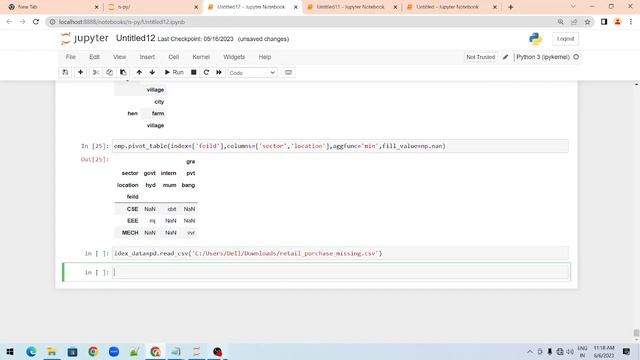This screenshot has width=640, height=360.
Task: Open the command palette keyboard icon
Action: click(x=289, y=72)
